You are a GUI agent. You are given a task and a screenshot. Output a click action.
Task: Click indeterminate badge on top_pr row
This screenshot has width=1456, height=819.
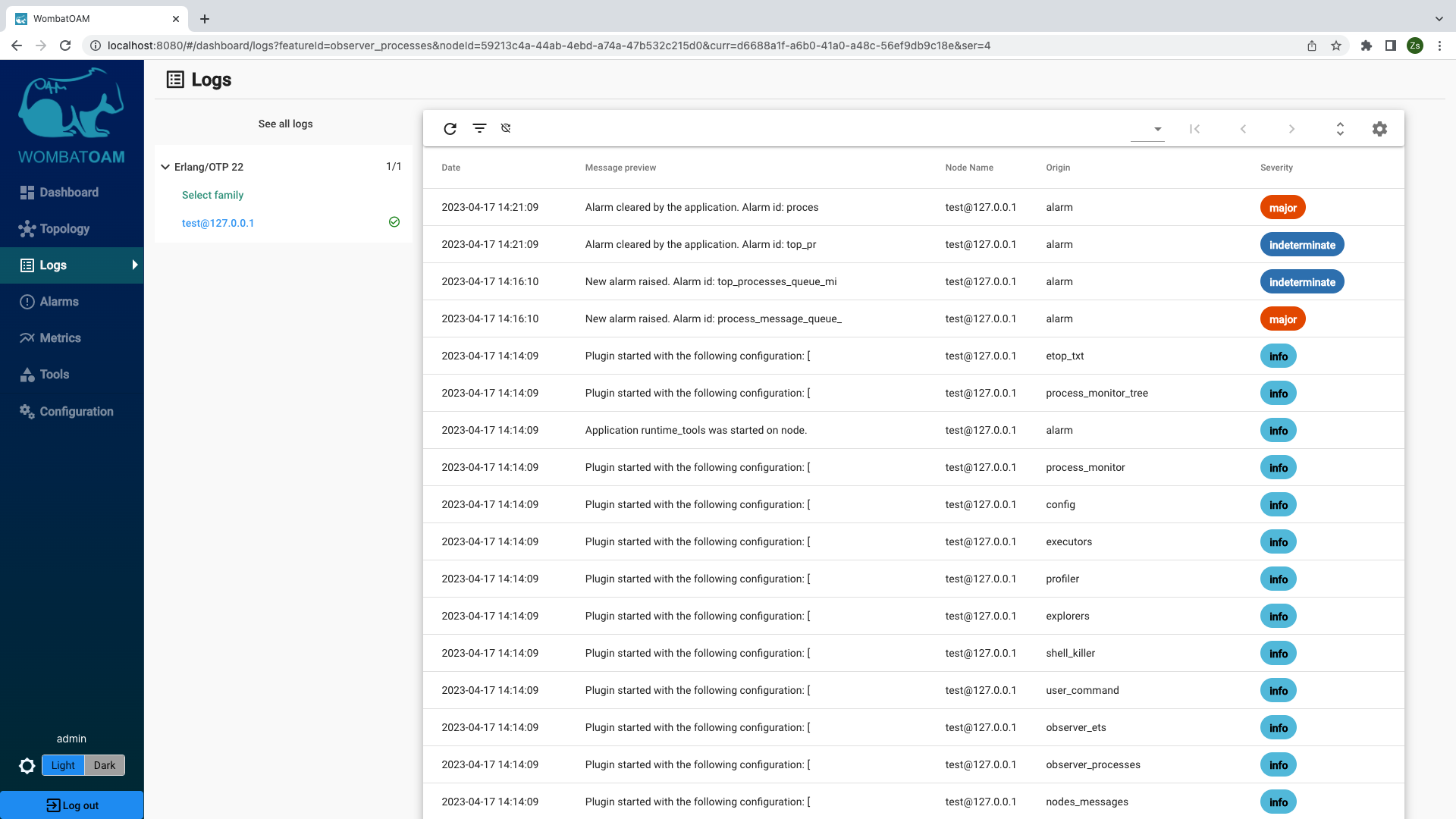1302,245
